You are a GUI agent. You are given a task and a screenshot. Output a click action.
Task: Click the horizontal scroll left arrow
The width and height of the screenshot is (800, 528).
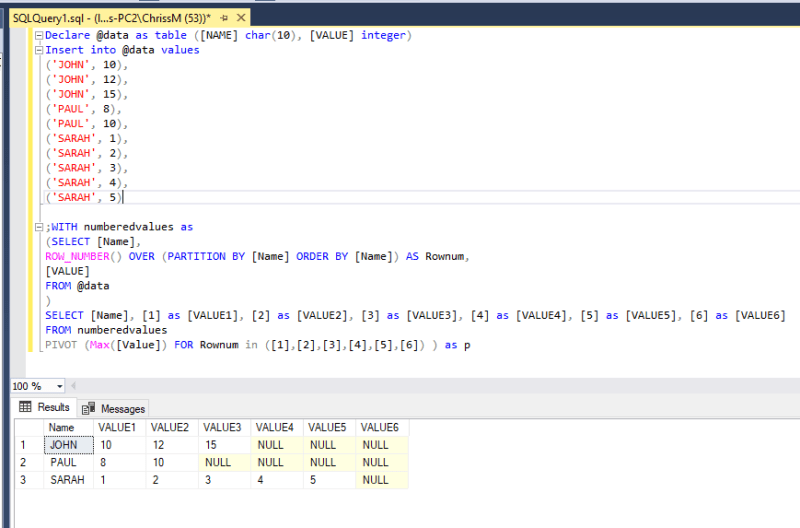[73, 386]
